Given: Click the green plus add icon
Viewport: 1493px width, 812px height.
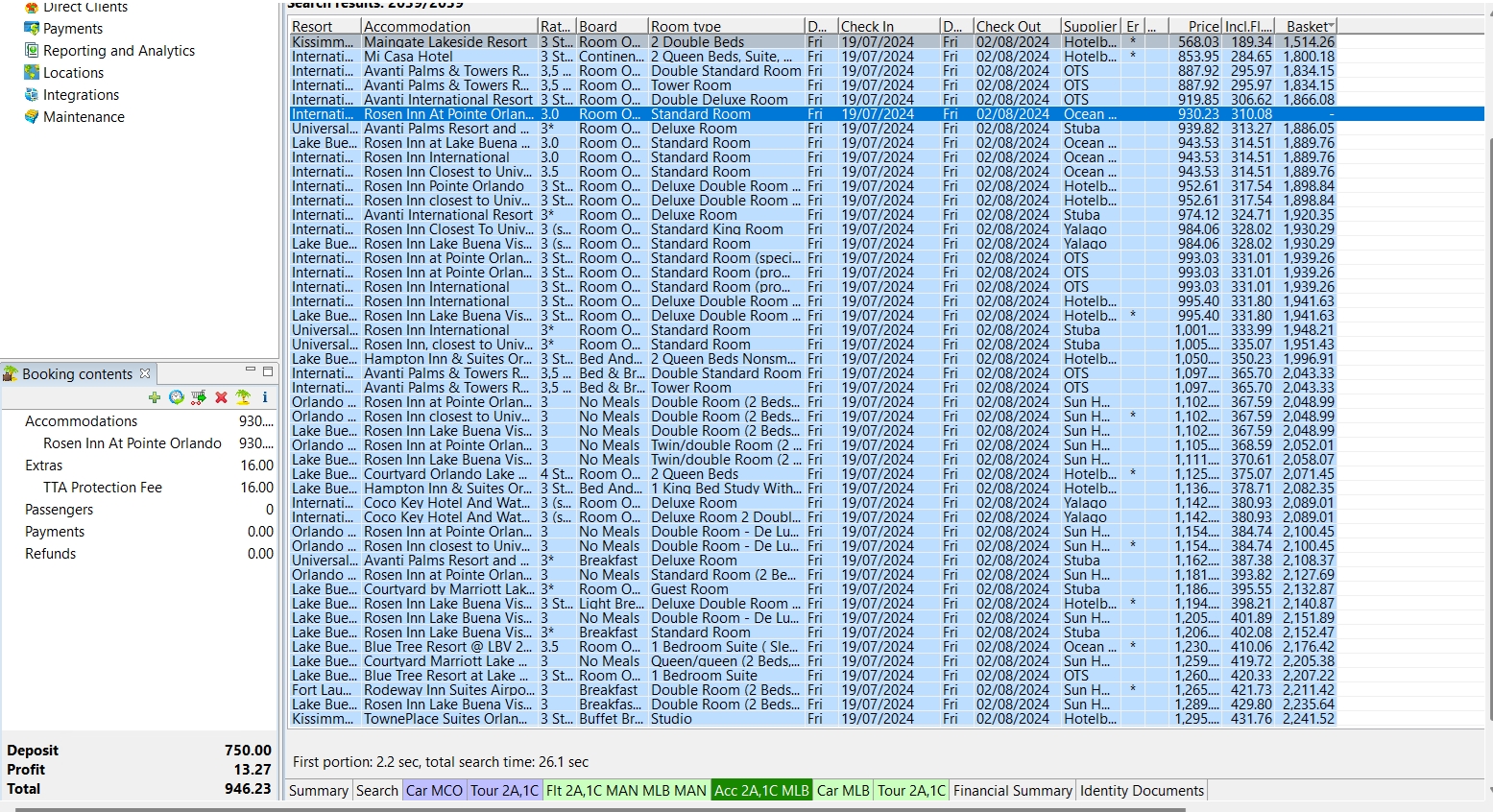Looking at the screenshot, I should [155, 397].
